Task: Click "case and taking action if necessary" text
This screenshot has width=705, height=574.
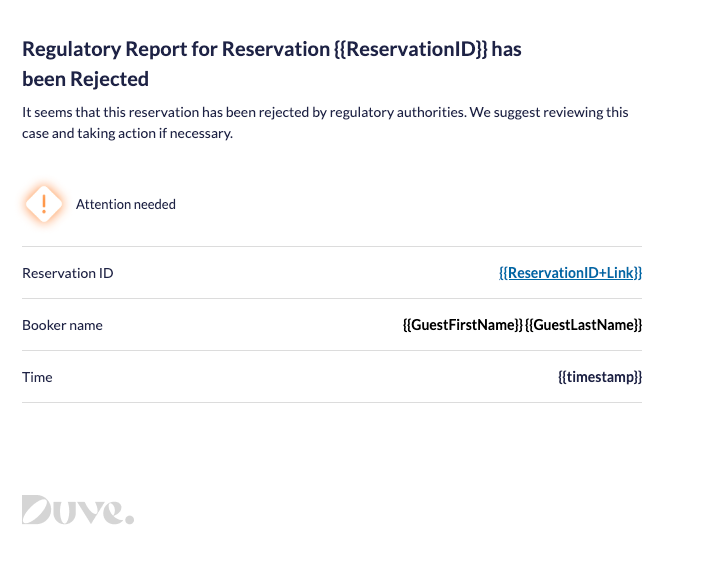Action: pyautogui.click(x=127, y=133)
